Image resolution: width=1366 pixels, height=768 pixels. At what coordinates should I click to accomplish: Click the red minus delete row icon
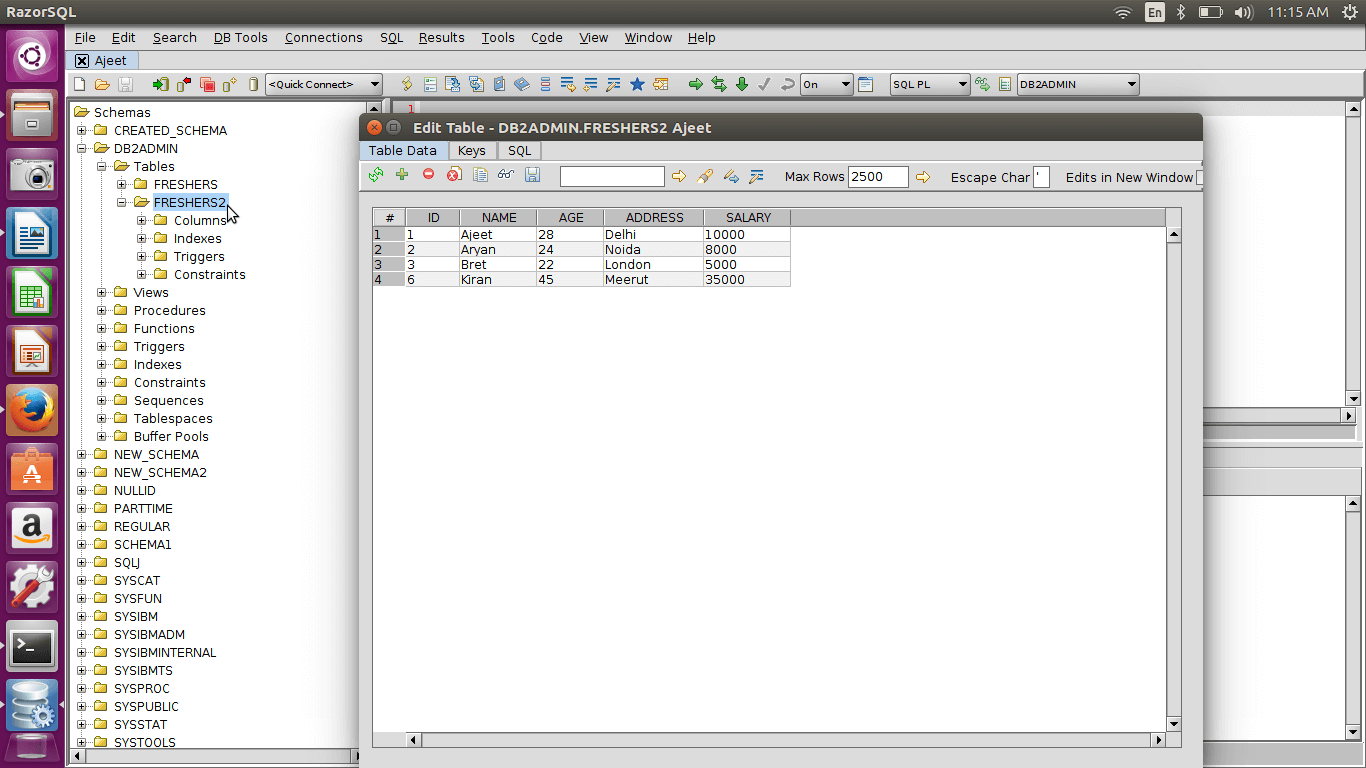(428, 175)
